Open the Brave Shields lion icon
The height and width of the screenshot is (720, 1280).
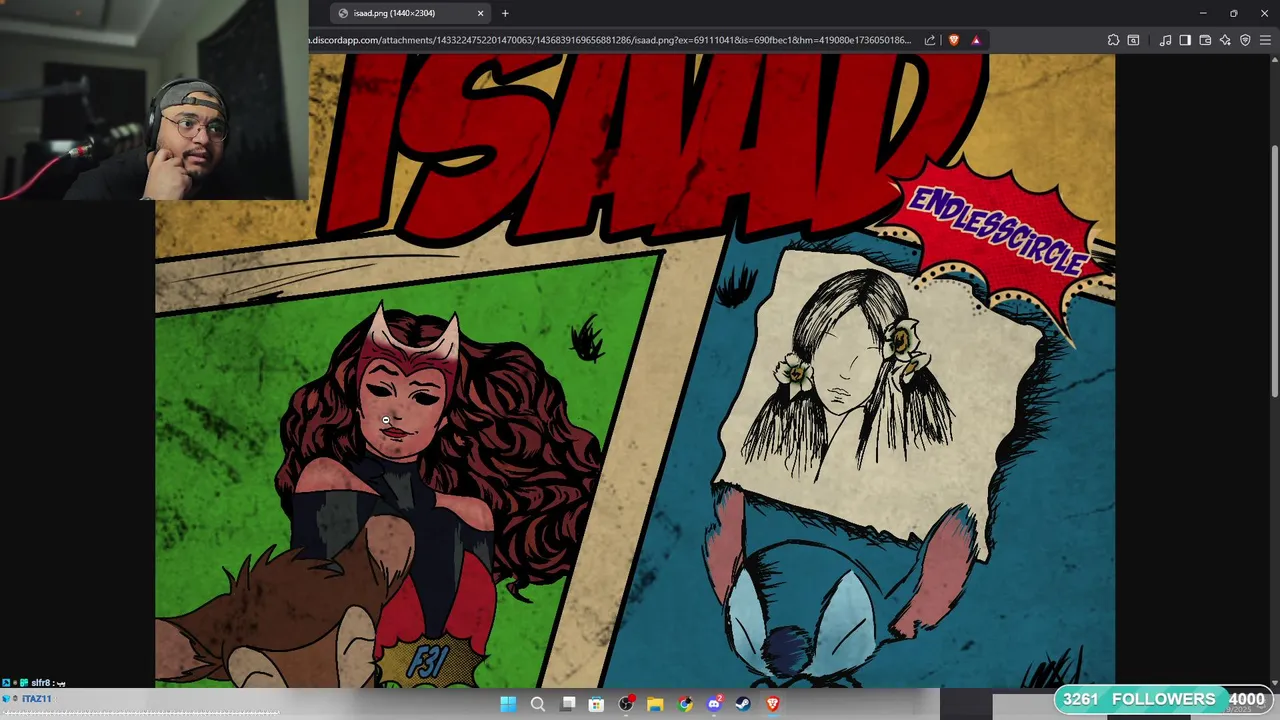(x=954, y=40)
